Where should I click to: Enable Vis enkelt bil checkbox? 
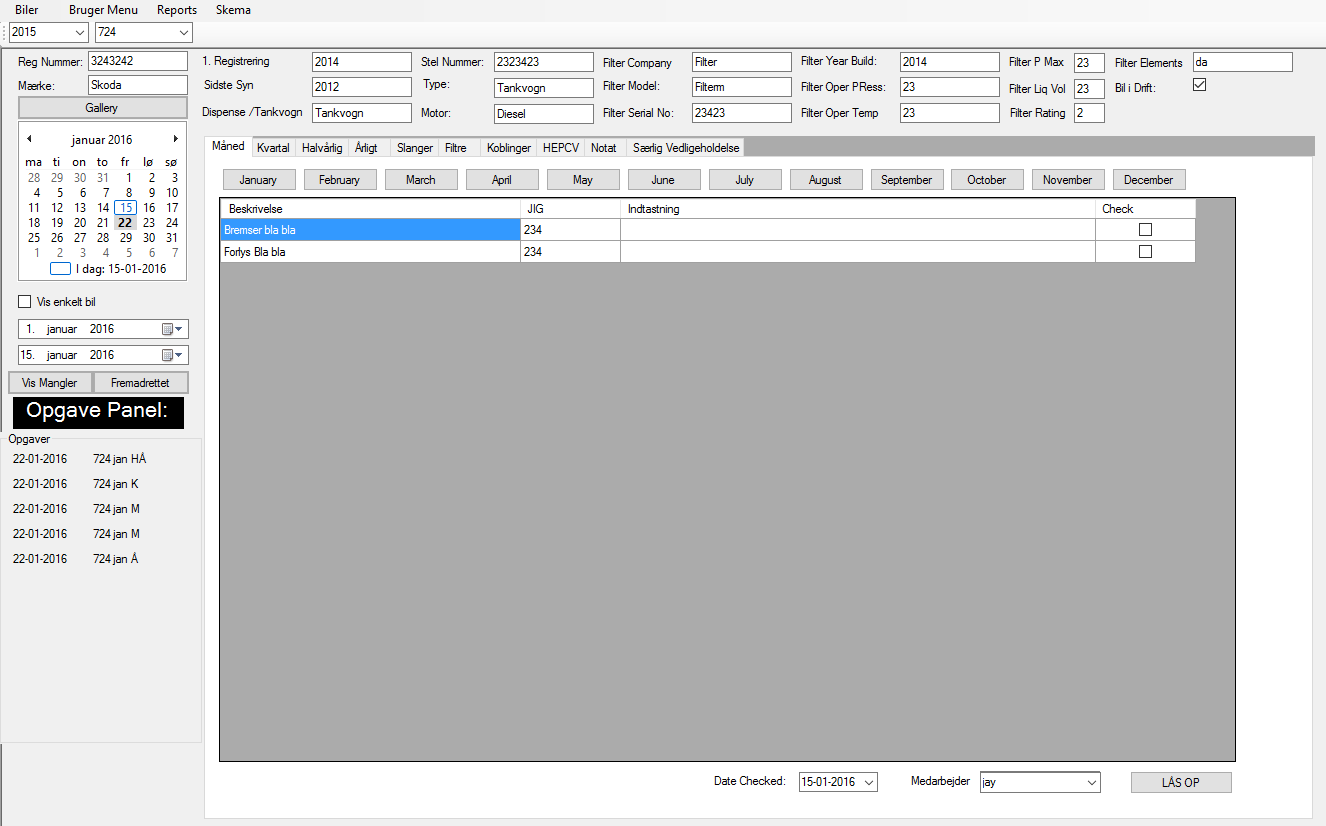pyautogui.click(x=25, y=302)
